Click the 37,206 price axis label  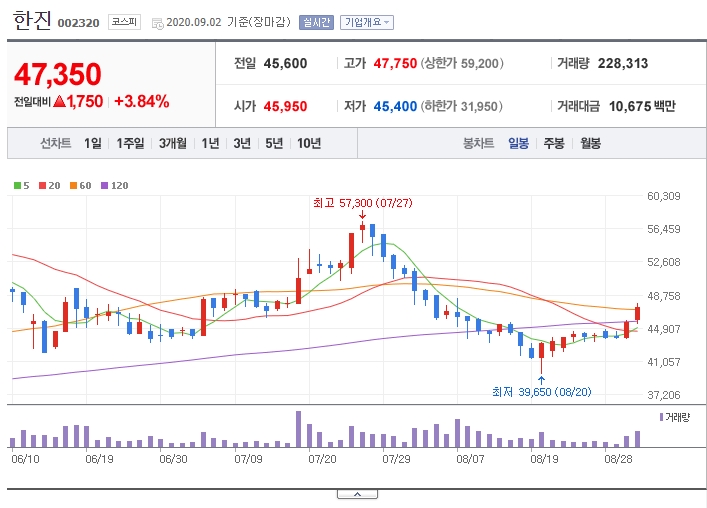click(x=664, y=395)
